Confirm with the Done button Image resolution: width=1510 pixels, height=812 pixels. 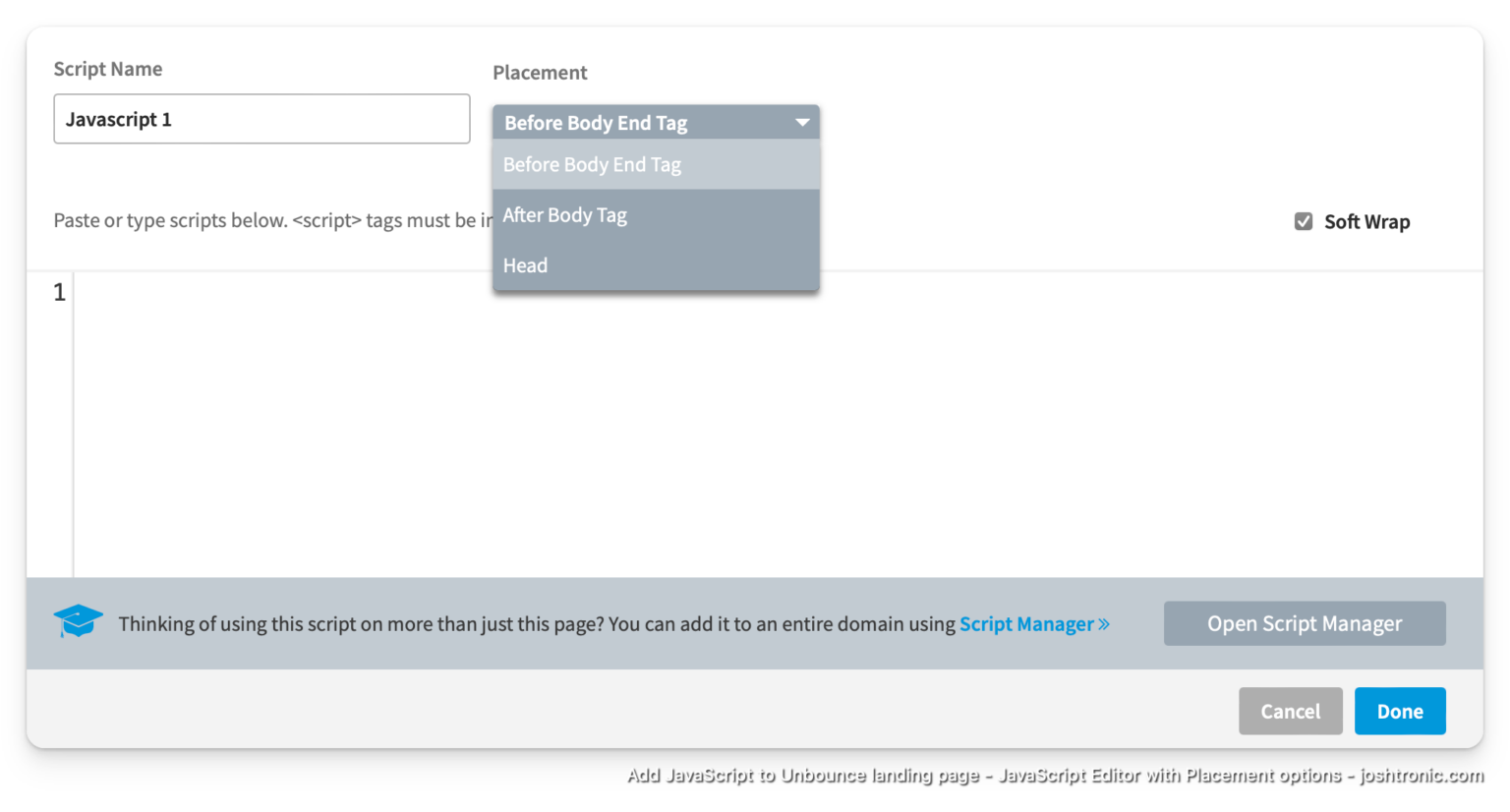coord(1400,711)
